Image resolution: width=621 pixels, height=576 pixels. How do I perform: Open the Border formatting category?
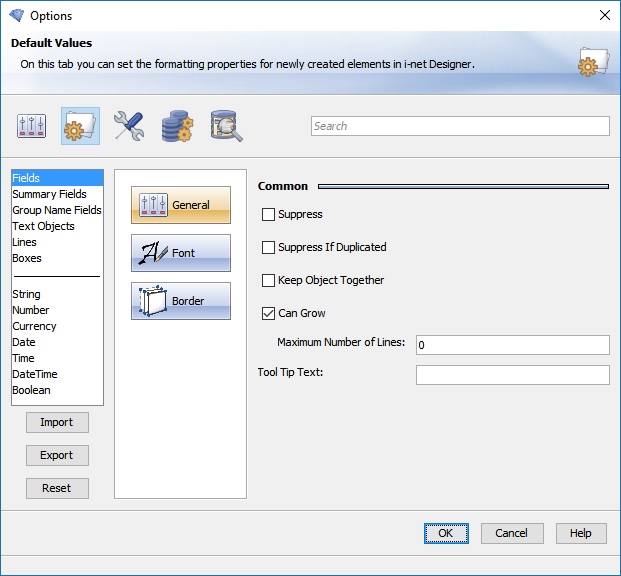point(181,301)
